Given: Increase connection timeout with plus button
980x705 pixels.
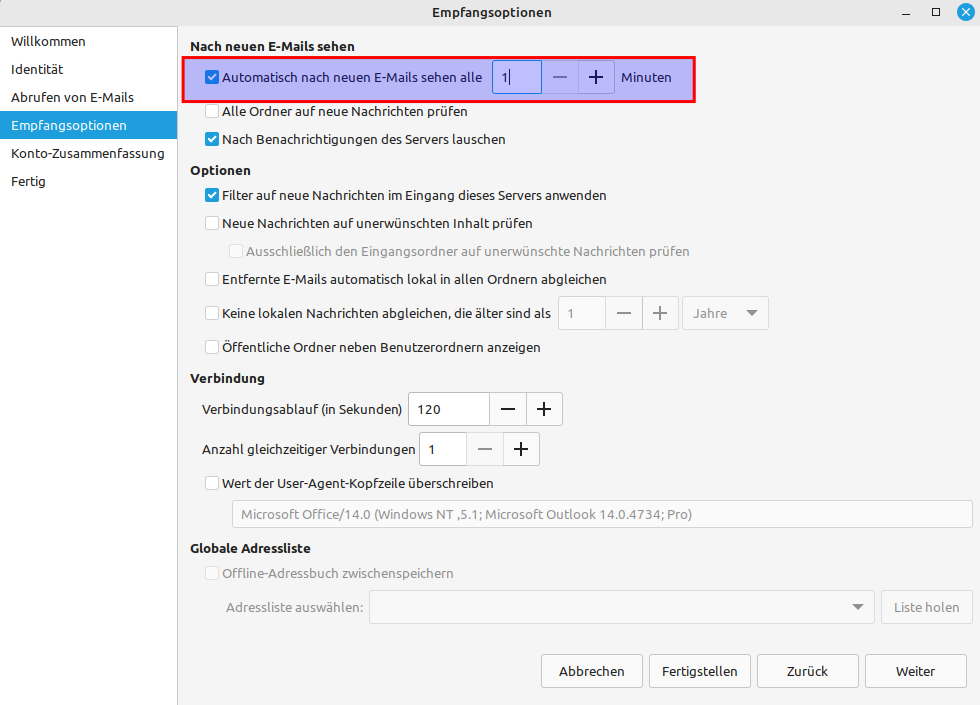Looking at the screenshot, I should click(544, 409).
